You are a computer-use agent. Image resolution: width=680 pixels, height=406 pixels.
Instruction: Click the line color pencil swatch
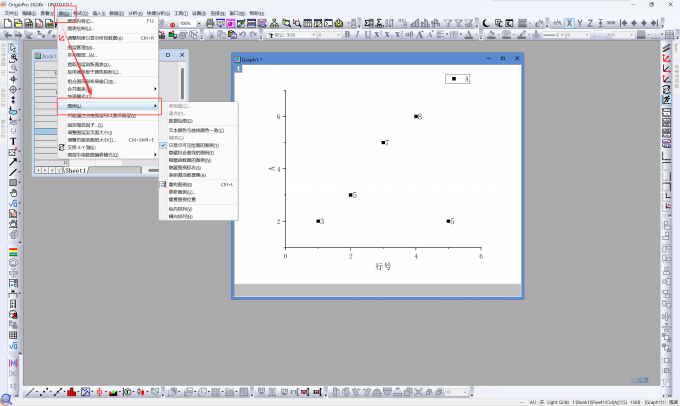tap(522, 35)
